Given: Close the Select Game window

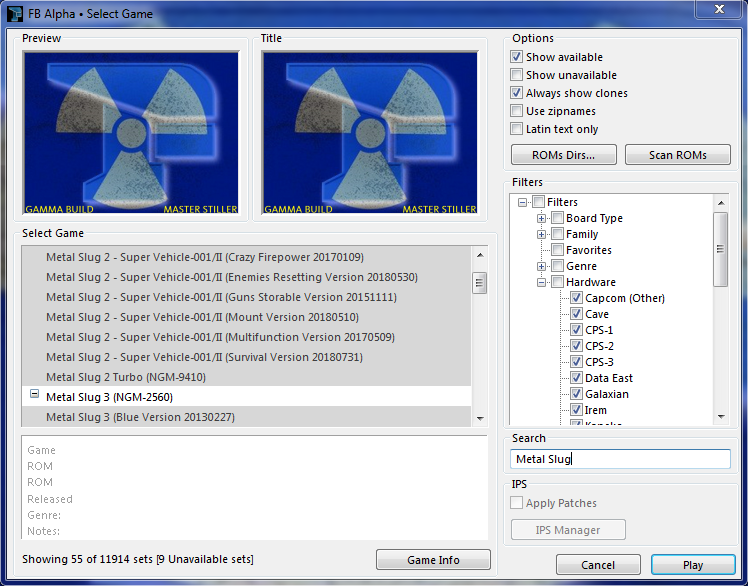Looking at the screenshot, I should tap(719, 9).
